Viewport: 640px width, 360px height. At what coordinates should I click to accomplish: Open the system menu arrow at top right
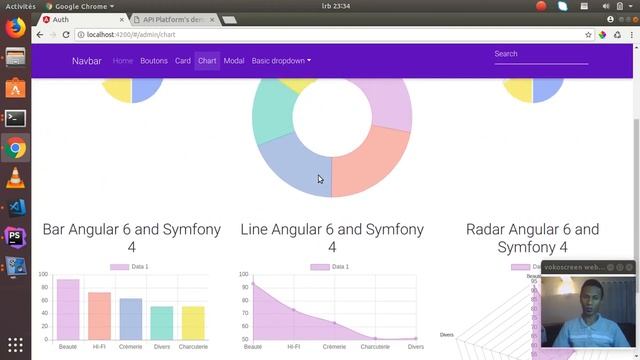coord(631,6)
